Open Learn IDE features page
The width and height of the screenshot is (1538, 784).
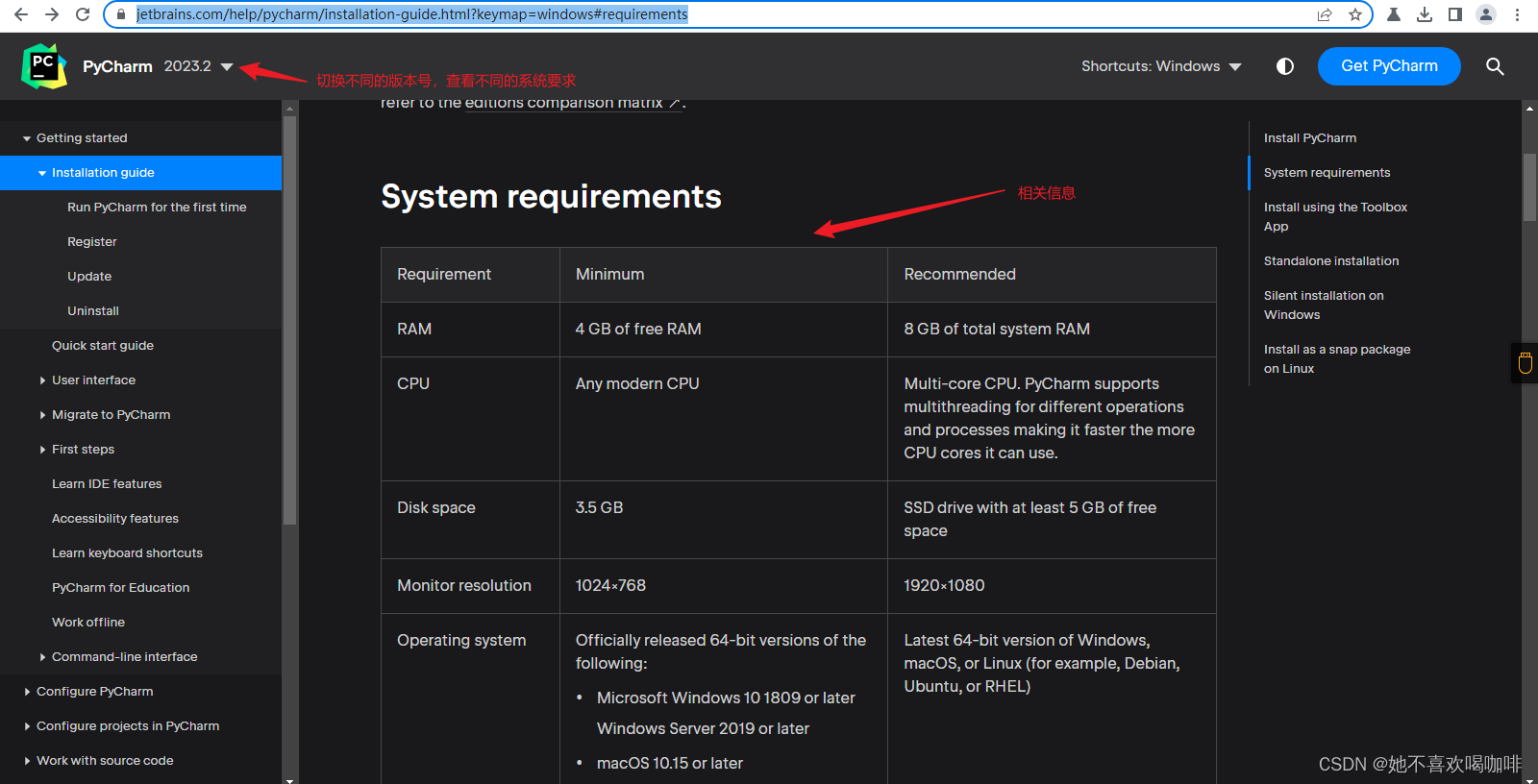click(107, 484)
